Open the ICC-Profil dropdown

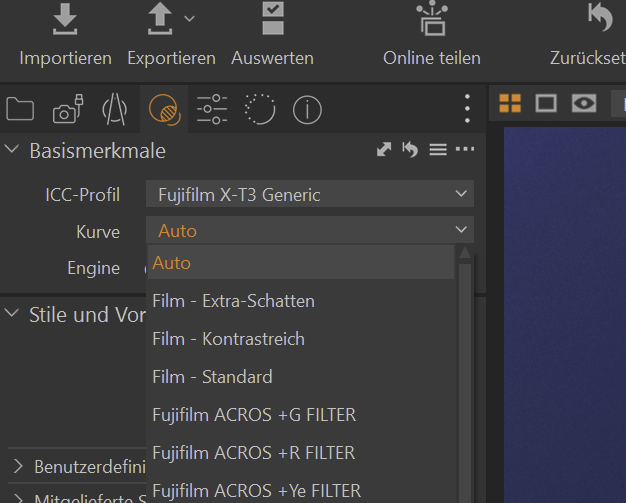[309, 194]
